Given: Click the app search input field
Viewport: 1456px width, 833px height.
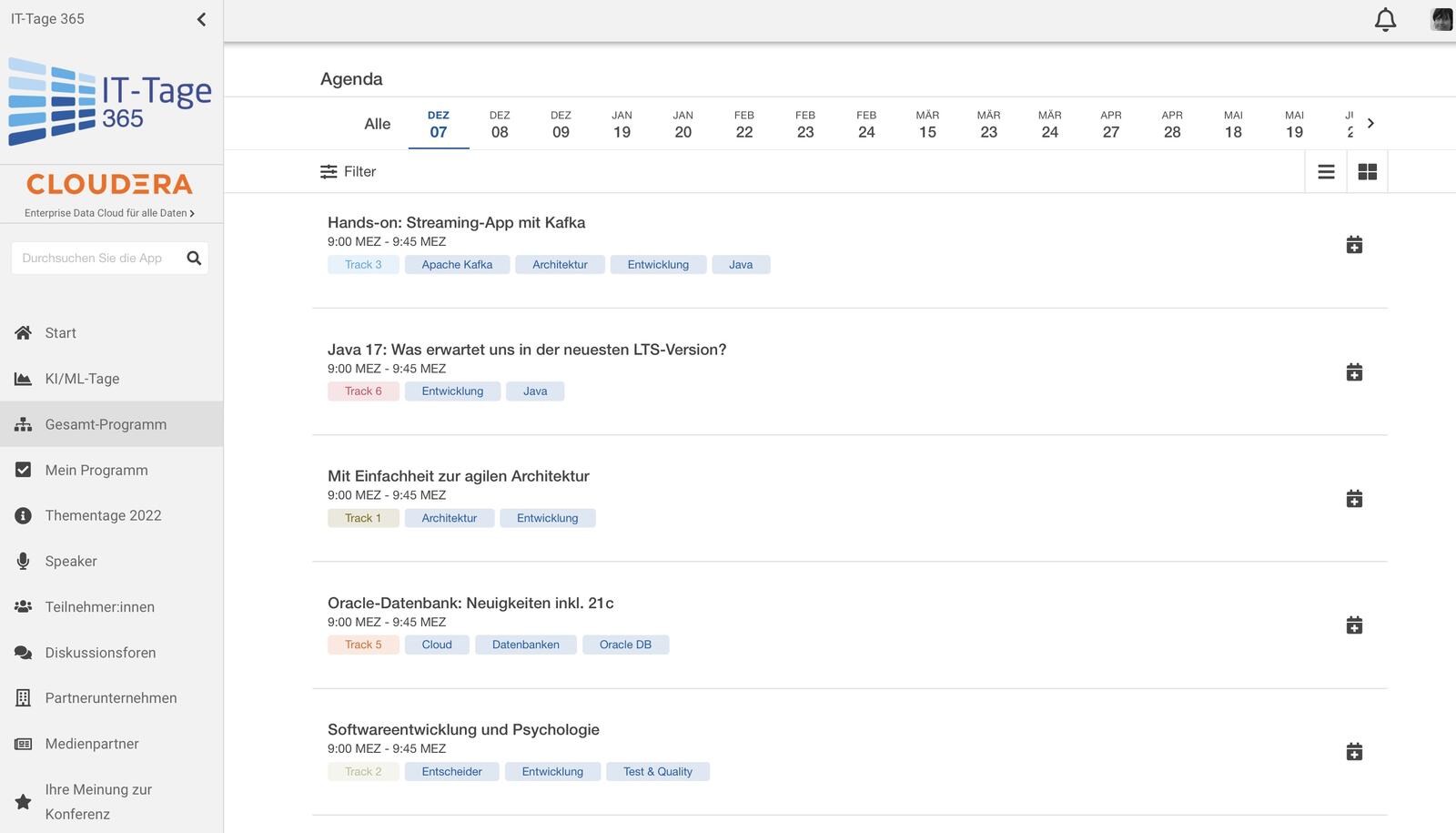Looking at the screenshot, I should [98, 258].
